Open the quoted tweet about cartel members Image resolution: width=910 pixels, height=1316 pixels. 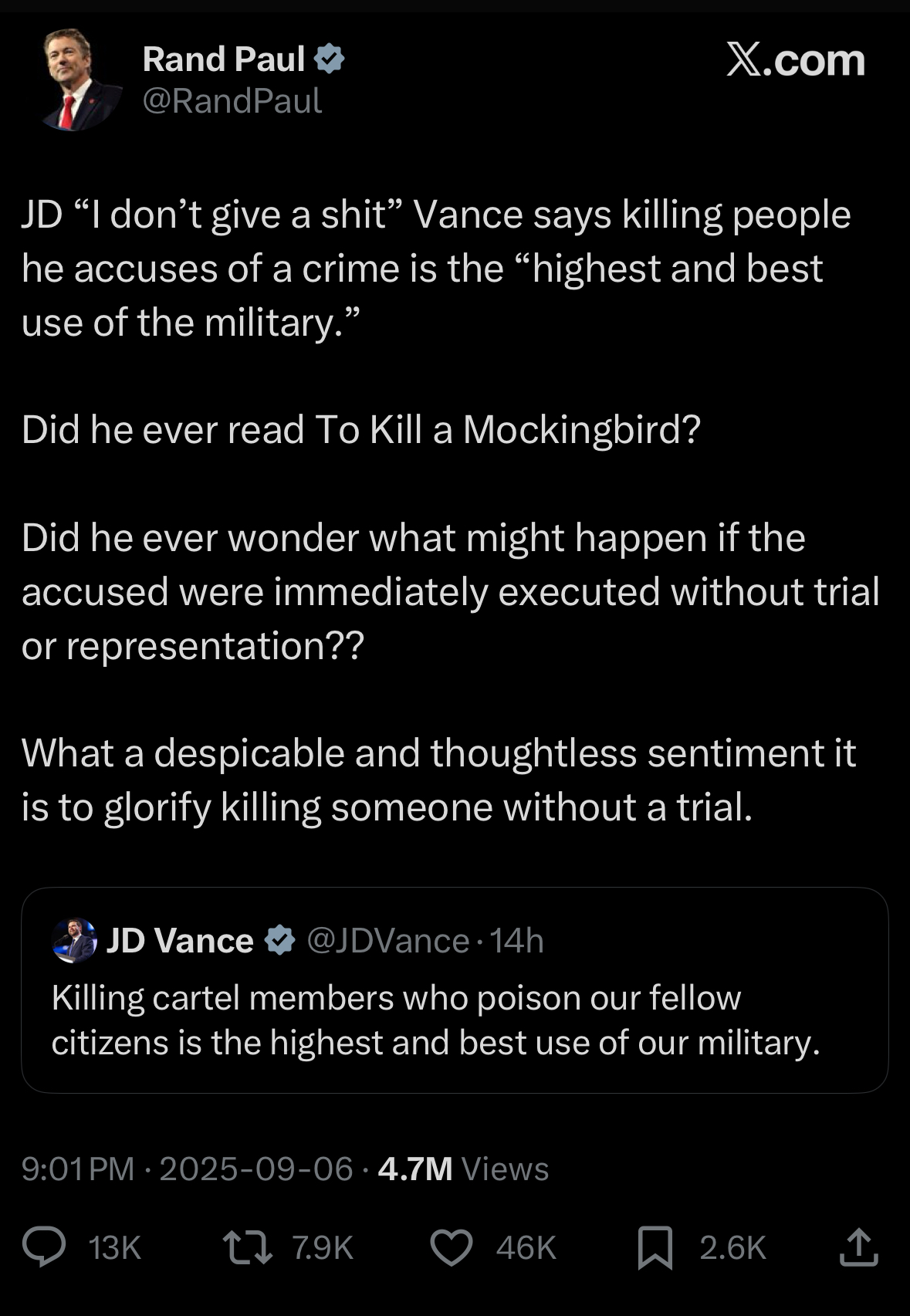coord(454,1019)
